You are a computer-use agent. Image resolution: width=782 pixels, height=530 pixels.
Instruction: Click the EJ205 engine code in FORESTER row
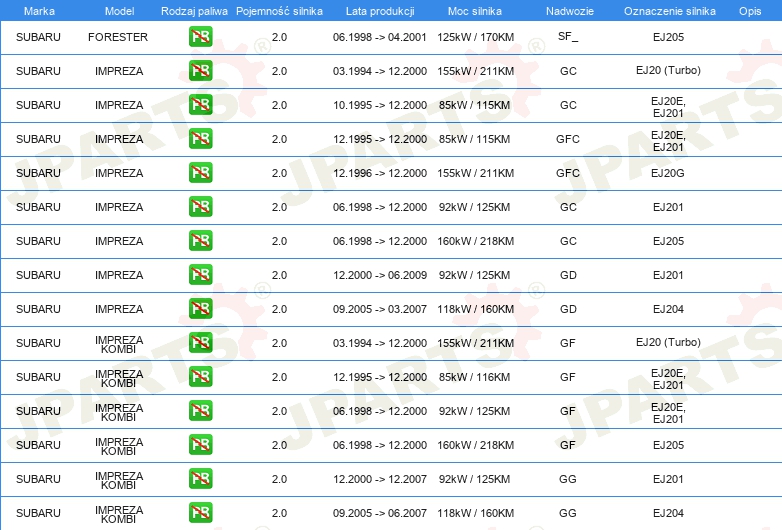pyautogui.click(x=668, y=37)
